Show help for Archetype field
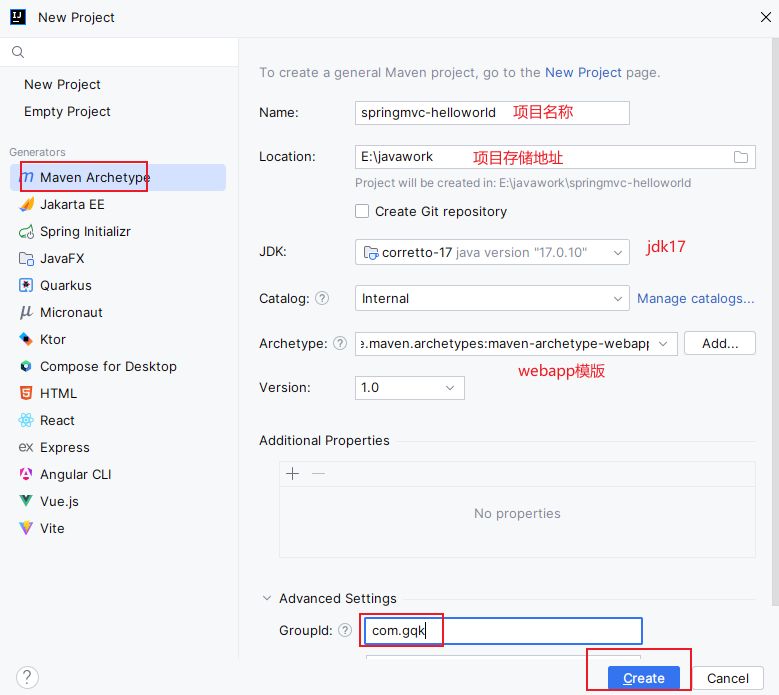Viewport: 779px width, 695px height. pos(340,343)
